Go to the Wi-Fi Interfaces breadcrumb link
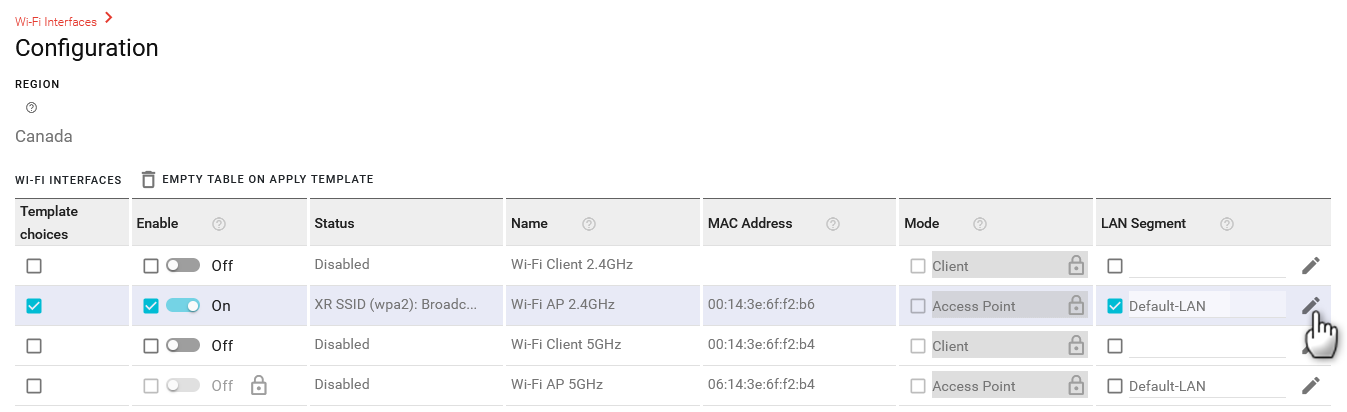The image size is (1347, 412). point(56,21)
